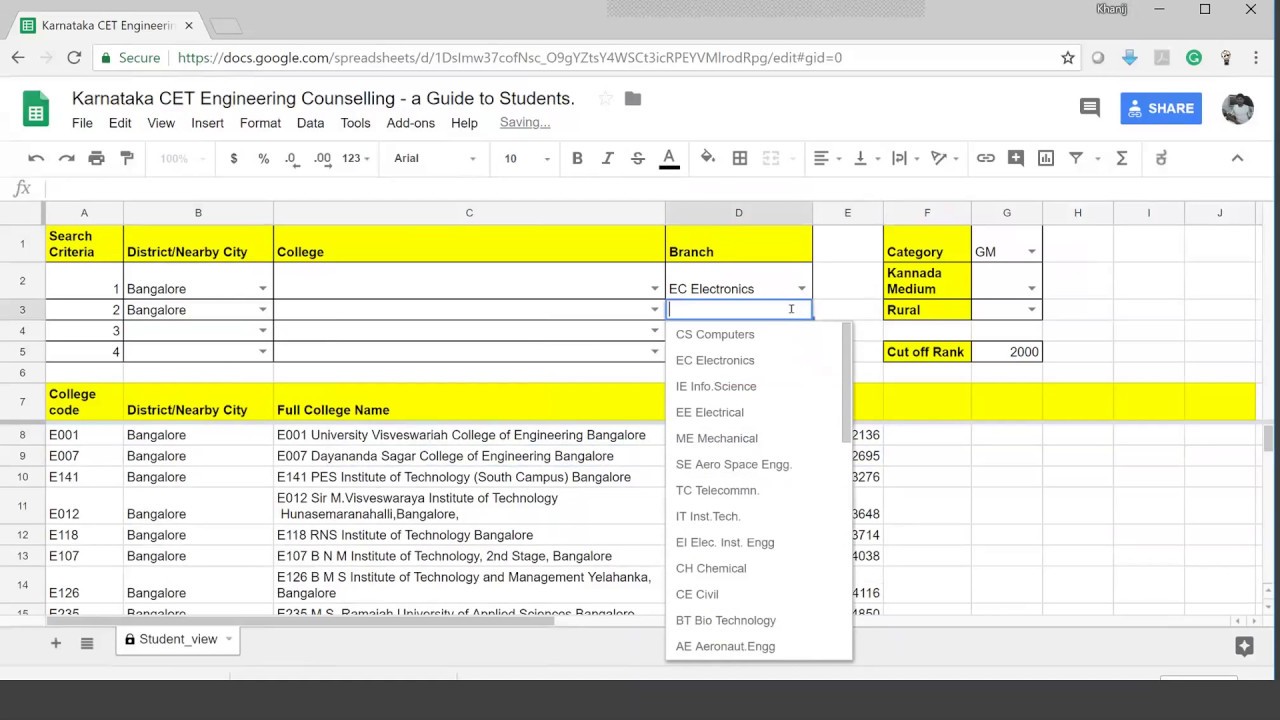Click the Undo arrow in the toolbar
Screen dimensions: 1280x720
36,158
